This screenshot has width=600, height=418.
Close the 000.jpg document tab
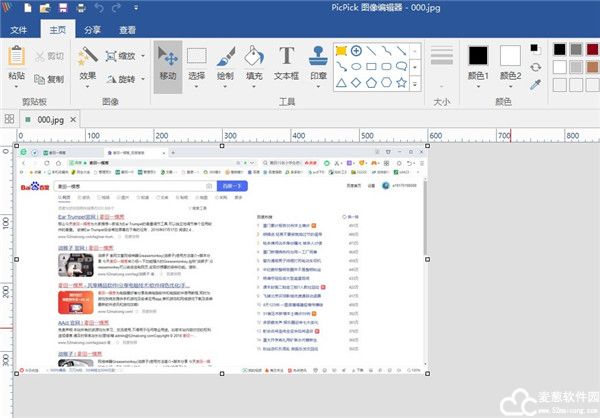tap(73, 119)
